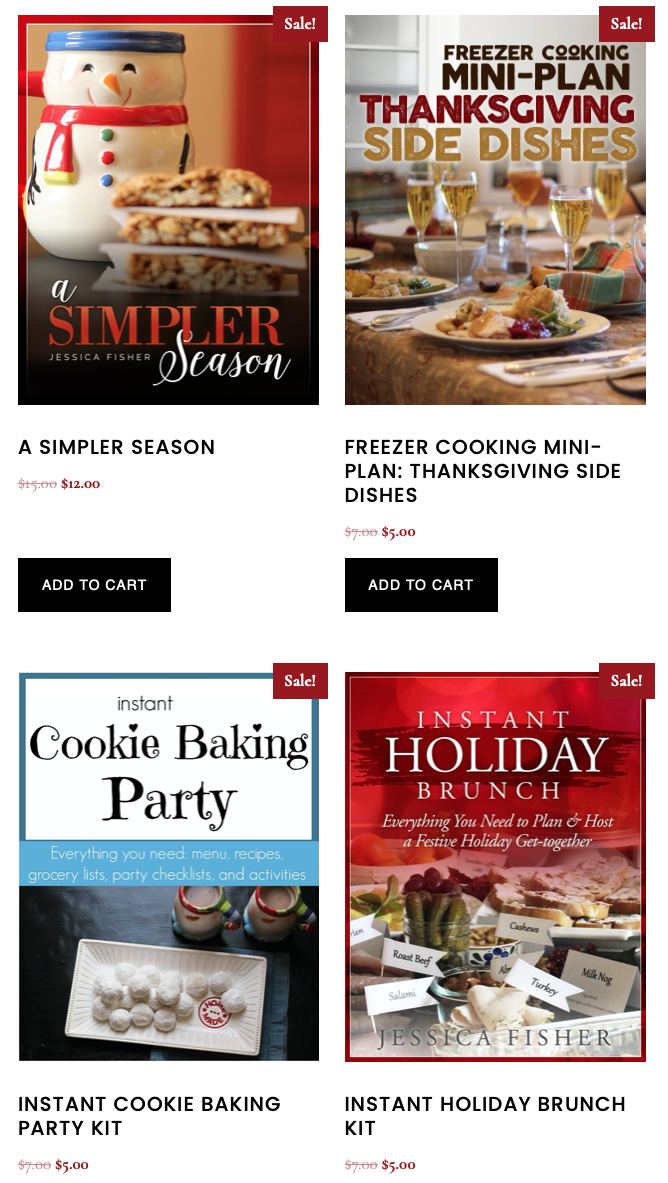Click Sale badge on A Simpler Season
Screen dimensions: 668x1183
point(300,23)
